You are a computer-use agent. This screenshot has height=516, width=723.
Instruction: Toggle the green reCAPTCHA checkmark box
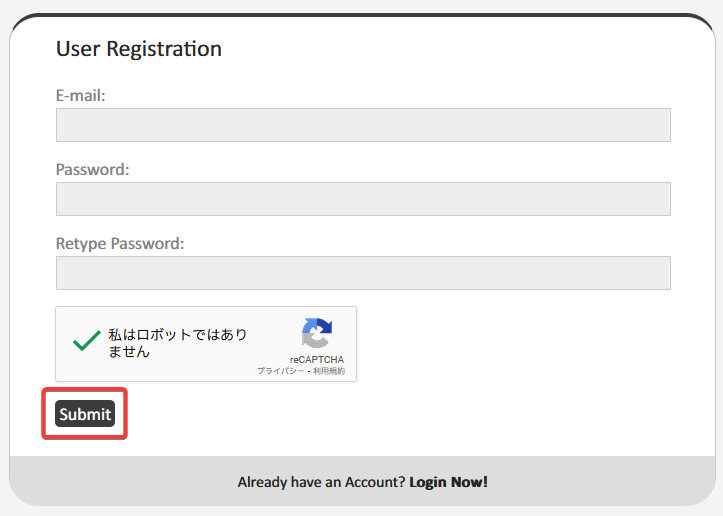(85, 342)
